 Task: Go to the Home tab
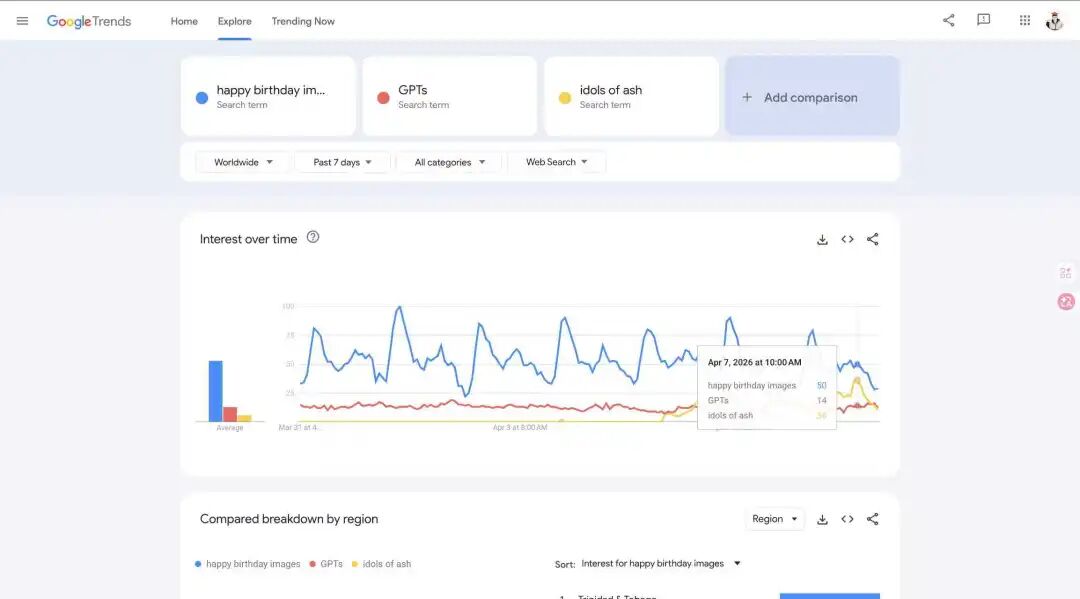coord(184,21)
